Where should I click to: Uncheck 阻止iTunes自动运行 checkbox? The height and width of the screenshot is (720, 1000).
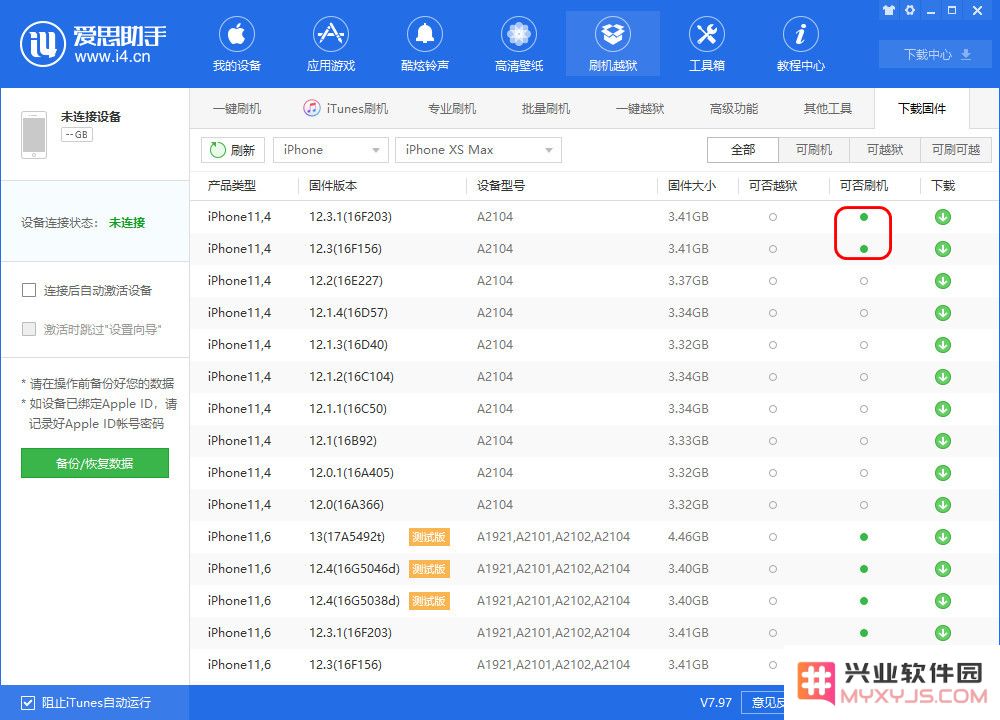(27, 703)
